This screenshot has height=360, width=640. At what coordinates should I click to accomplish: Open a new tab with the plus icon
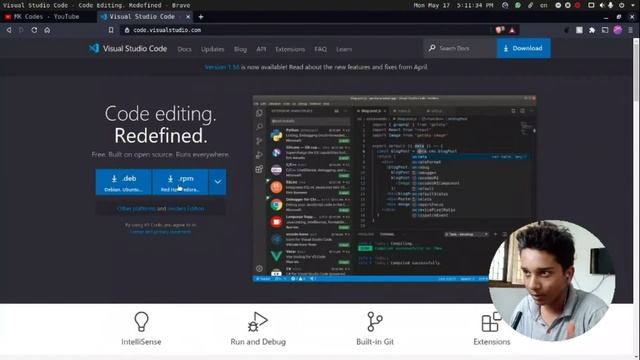coord(200,17)
